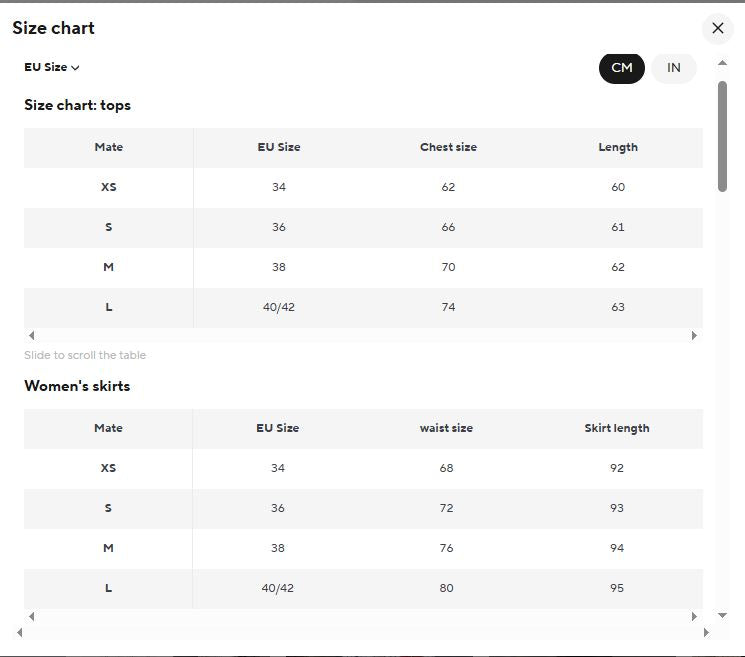745x657 pixels.
Task: Click the XS row in tops table
Action: coord(363,187)
